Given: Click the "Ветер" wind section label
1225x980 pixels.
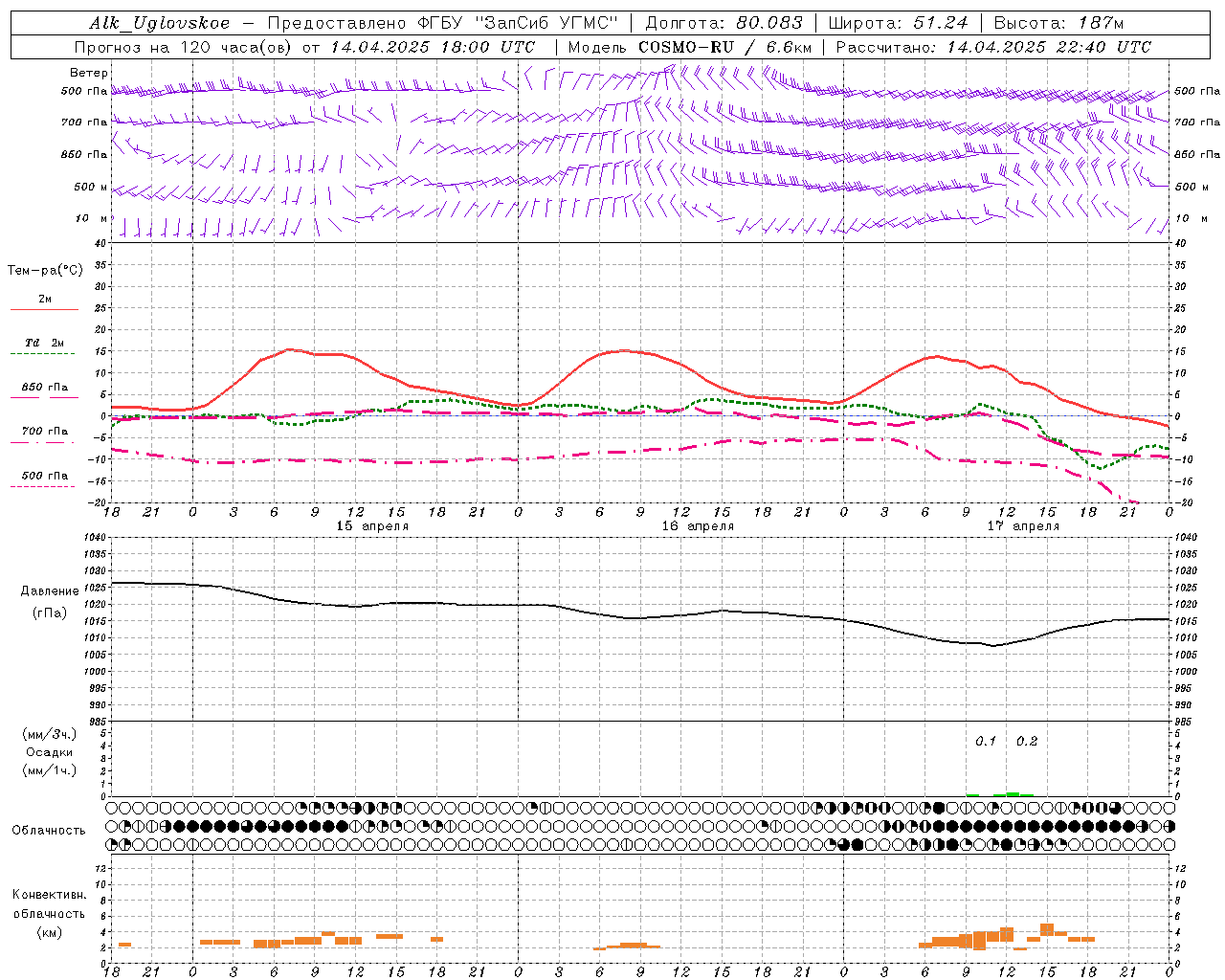Looking at the screenshot, I should click(x=89, y=73).
